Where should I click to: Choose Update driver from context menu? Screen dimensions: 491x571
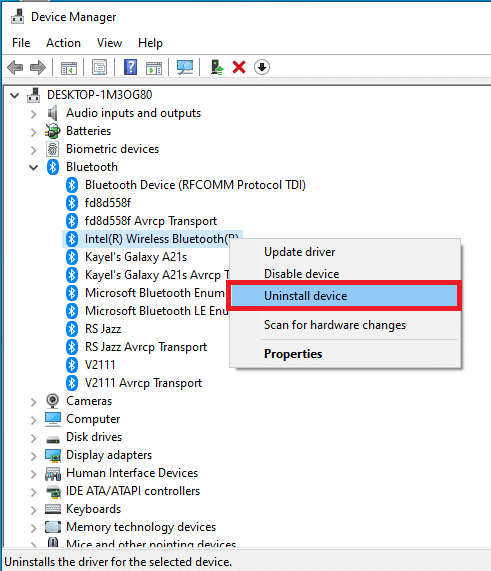[x=299, y=252]
